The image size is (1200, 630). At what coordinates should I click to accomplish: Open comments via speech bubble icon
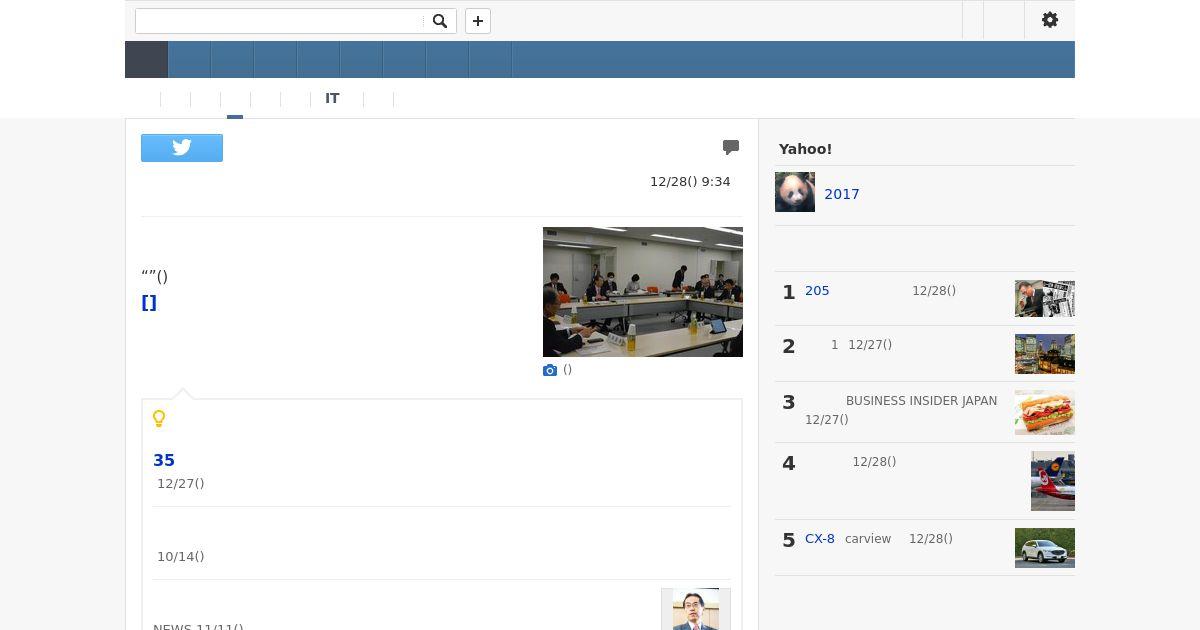pyautogui.click(x=731, y=148)
